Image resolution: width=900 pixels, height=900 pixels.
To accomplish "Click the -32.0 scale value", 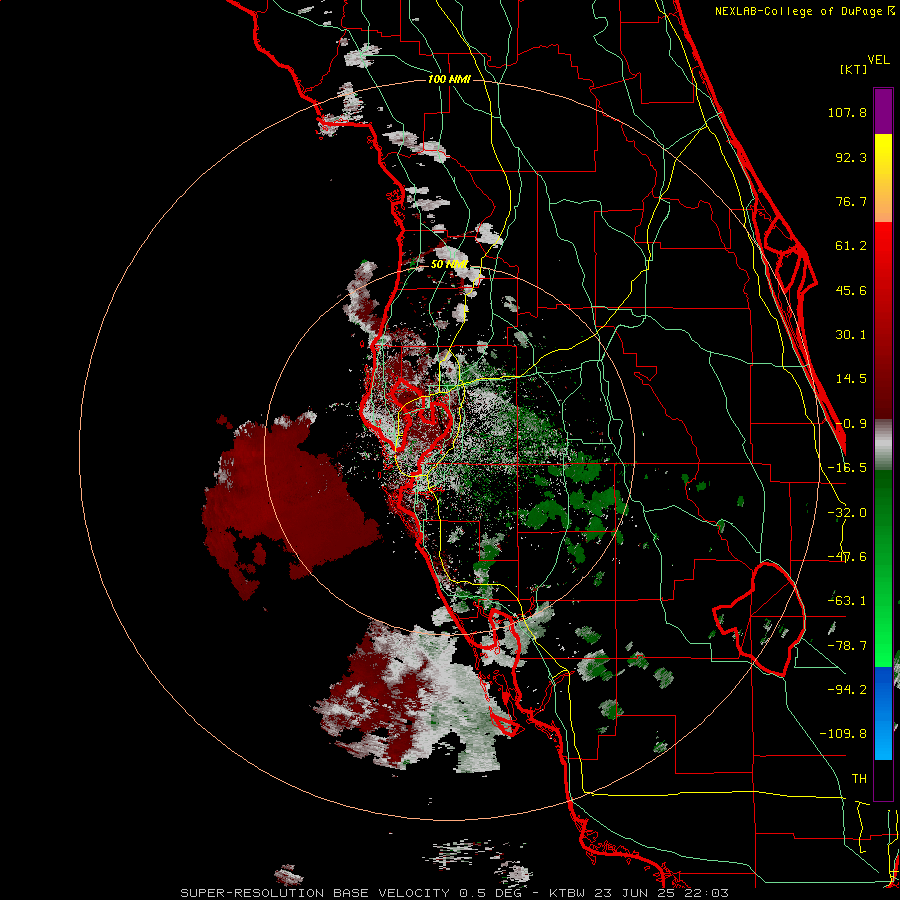I will pyautogui.click(x=847, y=513).
